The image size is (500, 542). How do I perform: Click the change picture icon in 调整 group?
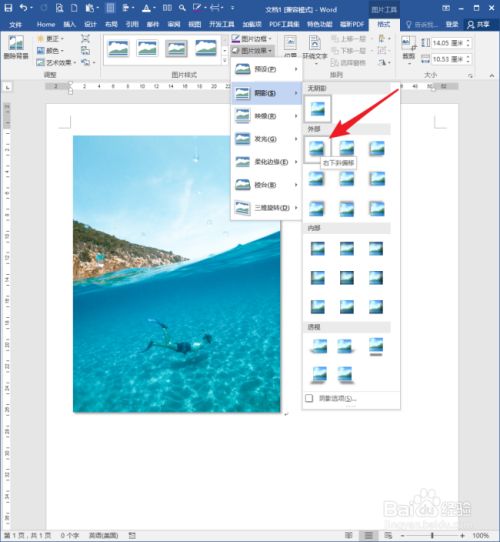tap(85, 50)
